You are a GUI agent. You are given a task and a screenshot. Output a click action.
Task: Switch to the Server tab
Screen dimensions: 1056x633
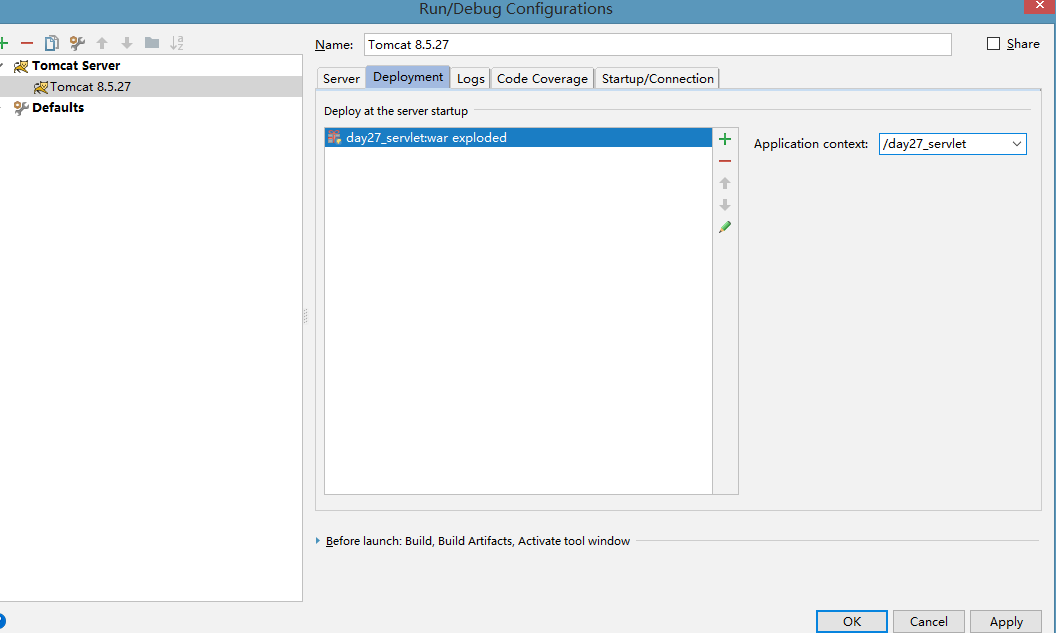341,78
